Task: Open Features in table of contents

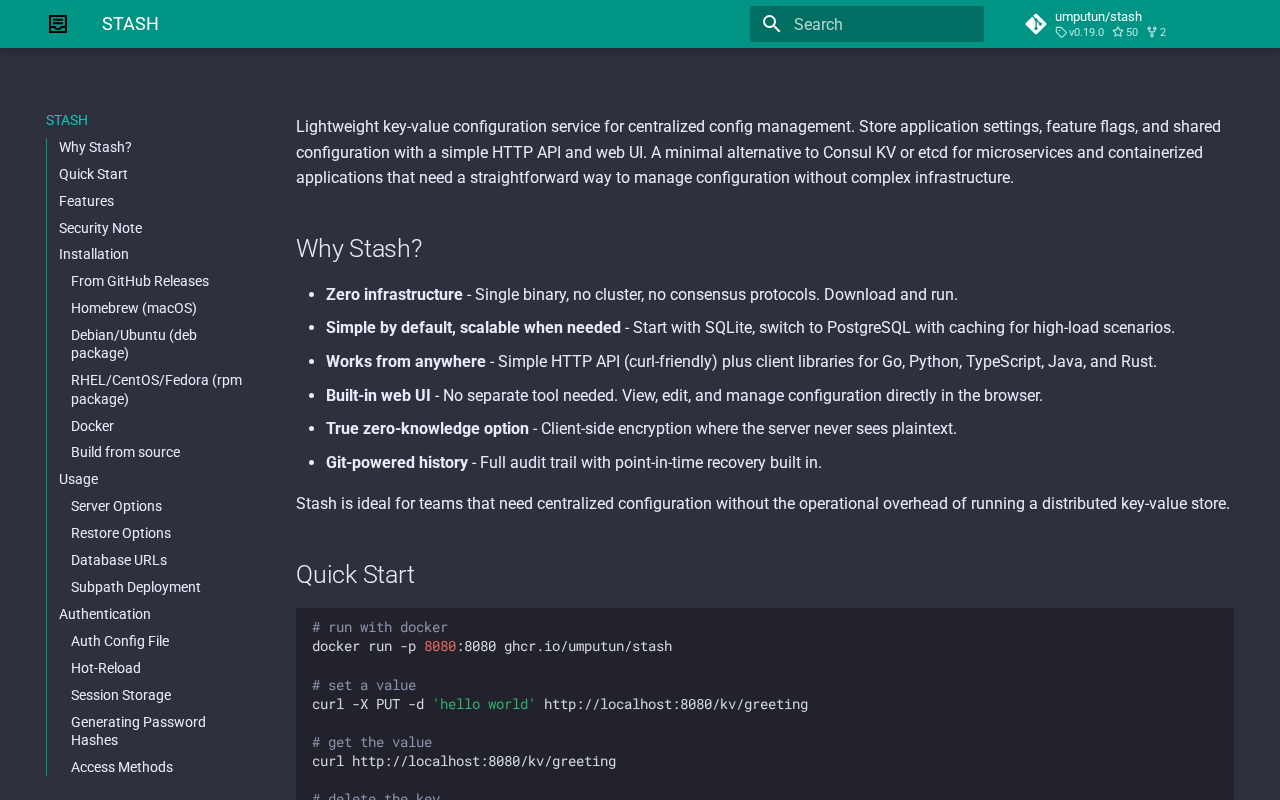Action: point(86,201)
